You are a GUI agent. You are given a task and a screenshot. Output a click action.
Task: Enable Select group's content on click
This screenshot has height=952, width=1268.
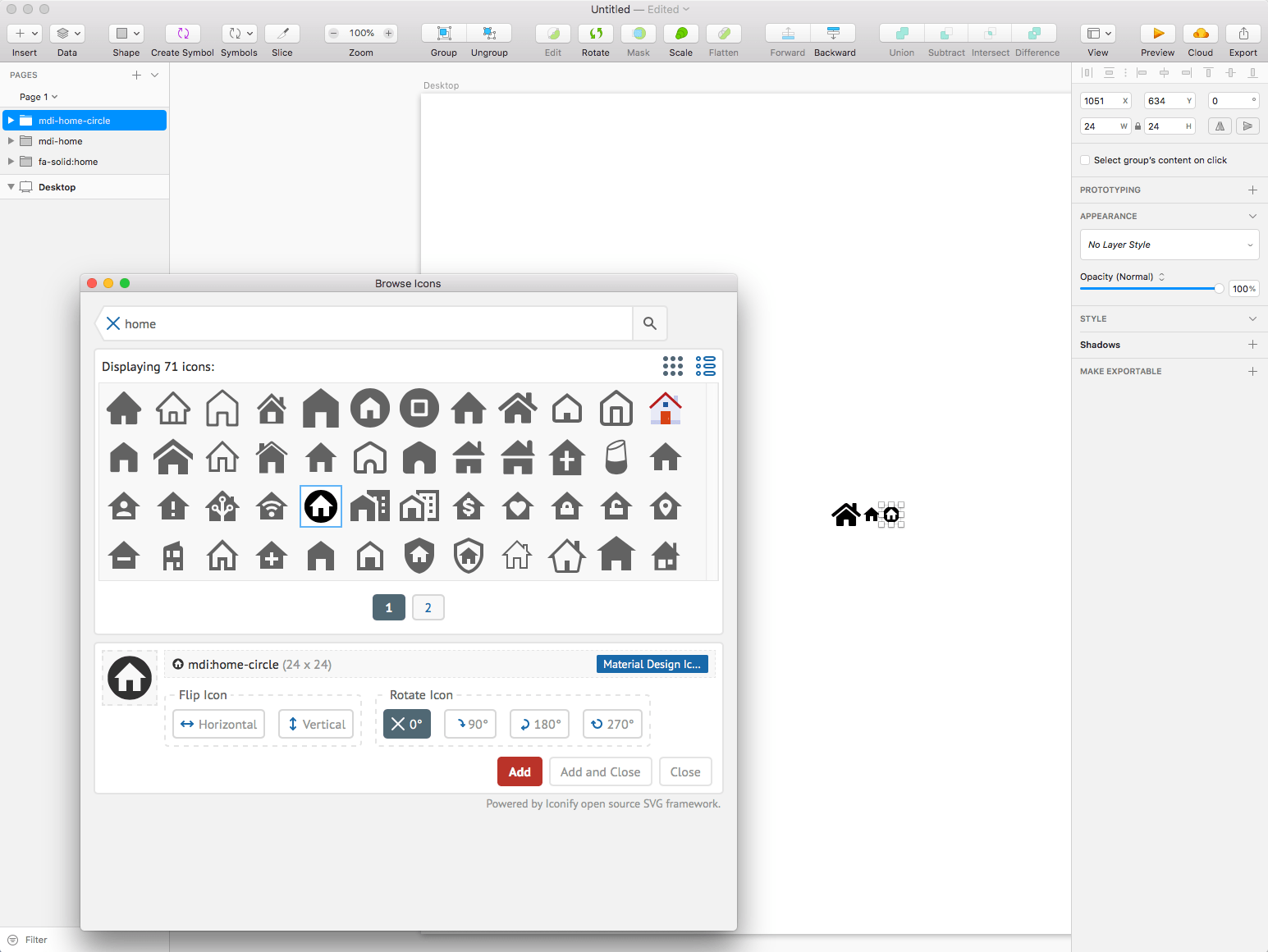1085,160
